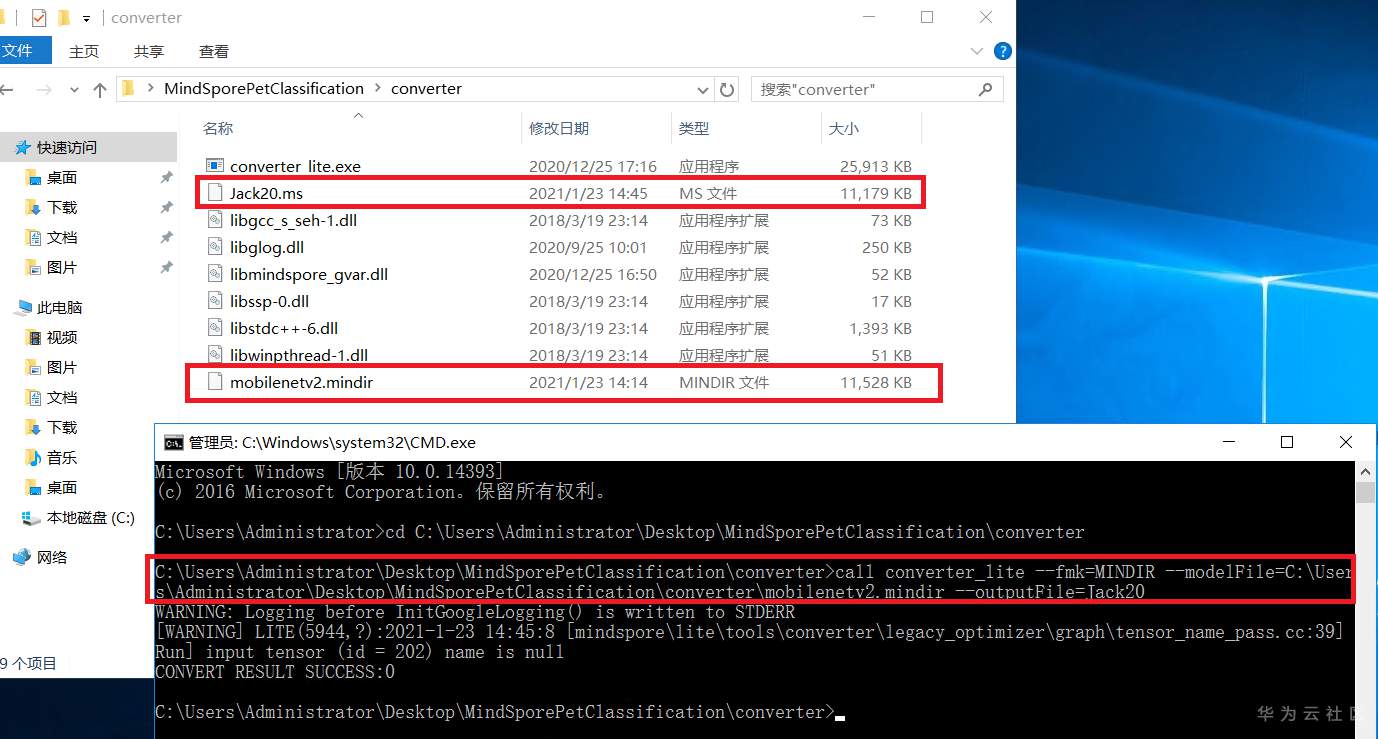This screenshot has height=739, width=1378.
Task: Select the libmindspore_gvar.dll file
Action: pos(306,274)
